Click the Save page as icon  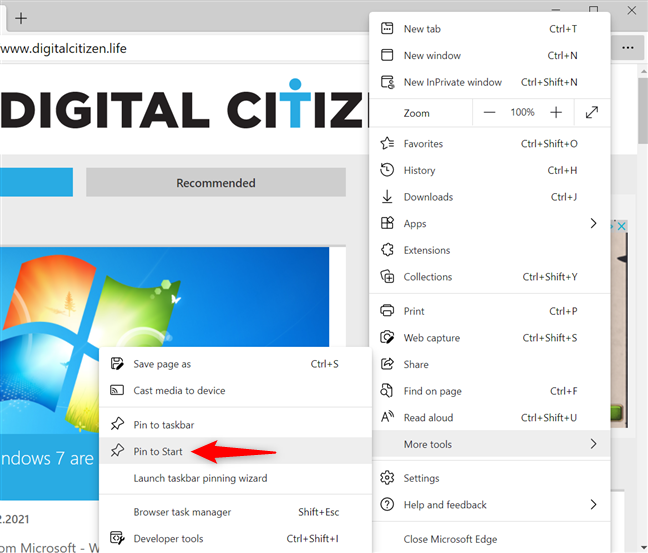click(117, 364)
